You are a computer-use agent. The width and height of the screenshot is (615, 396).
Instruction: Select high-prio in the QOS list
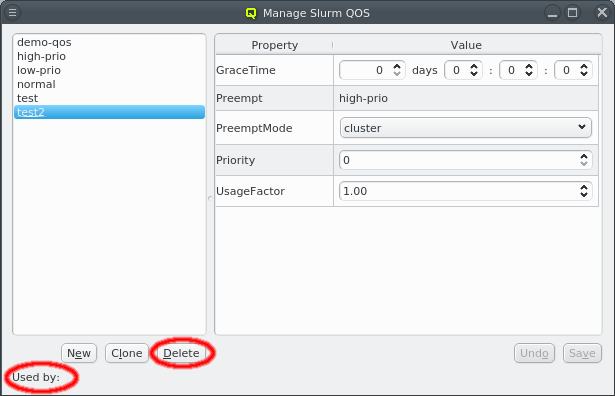coord(109,56)
